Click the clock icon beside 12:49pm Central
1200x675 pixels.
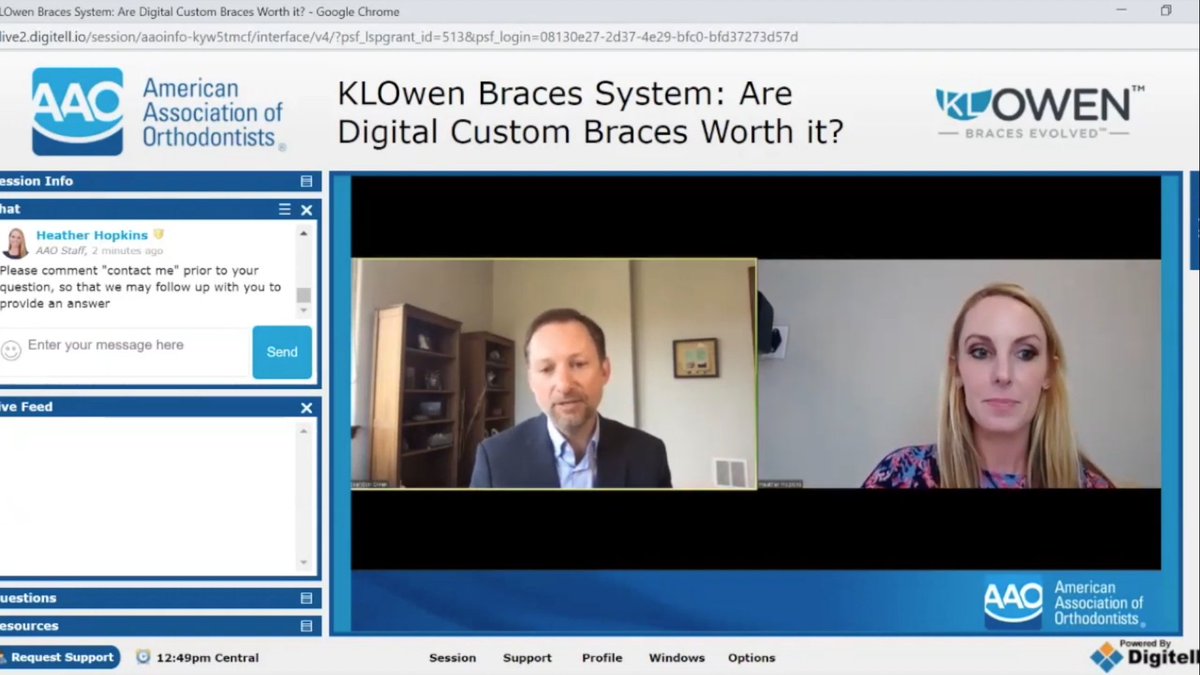click(x=143, y=657)
